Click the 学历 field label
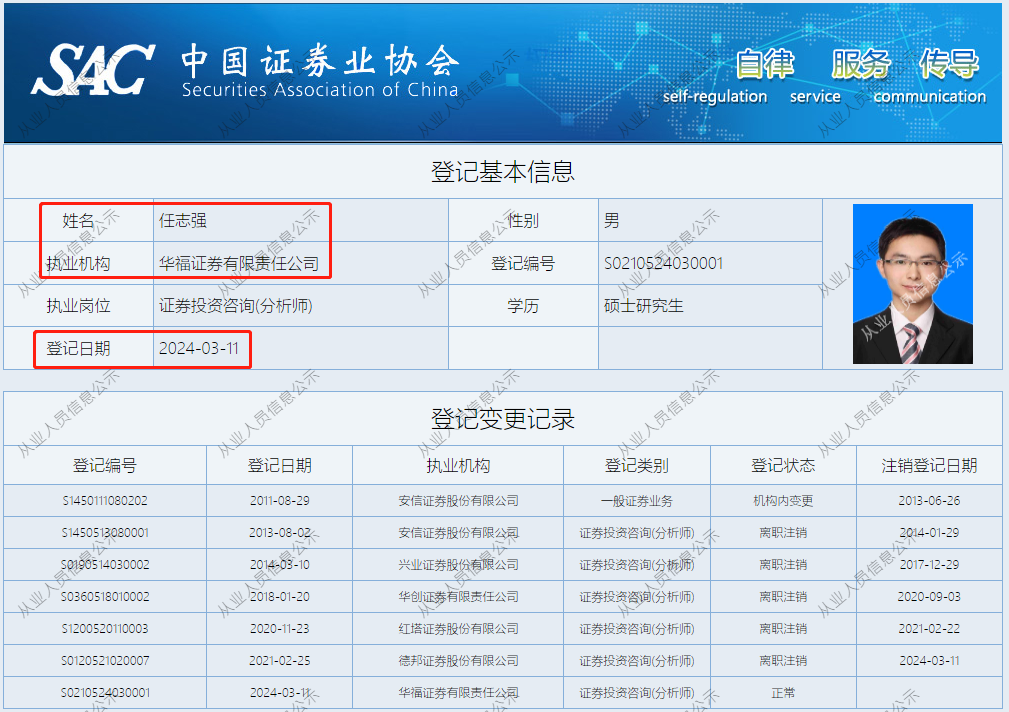 pos(523,306)
